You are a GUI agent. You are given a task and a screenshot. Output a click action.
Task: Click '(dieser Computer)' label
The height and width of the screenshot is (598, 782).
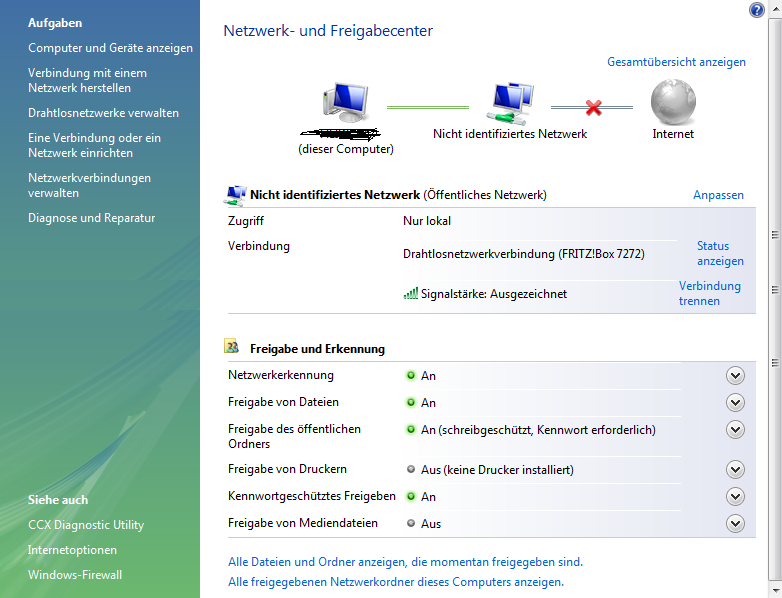pos(346,149)
